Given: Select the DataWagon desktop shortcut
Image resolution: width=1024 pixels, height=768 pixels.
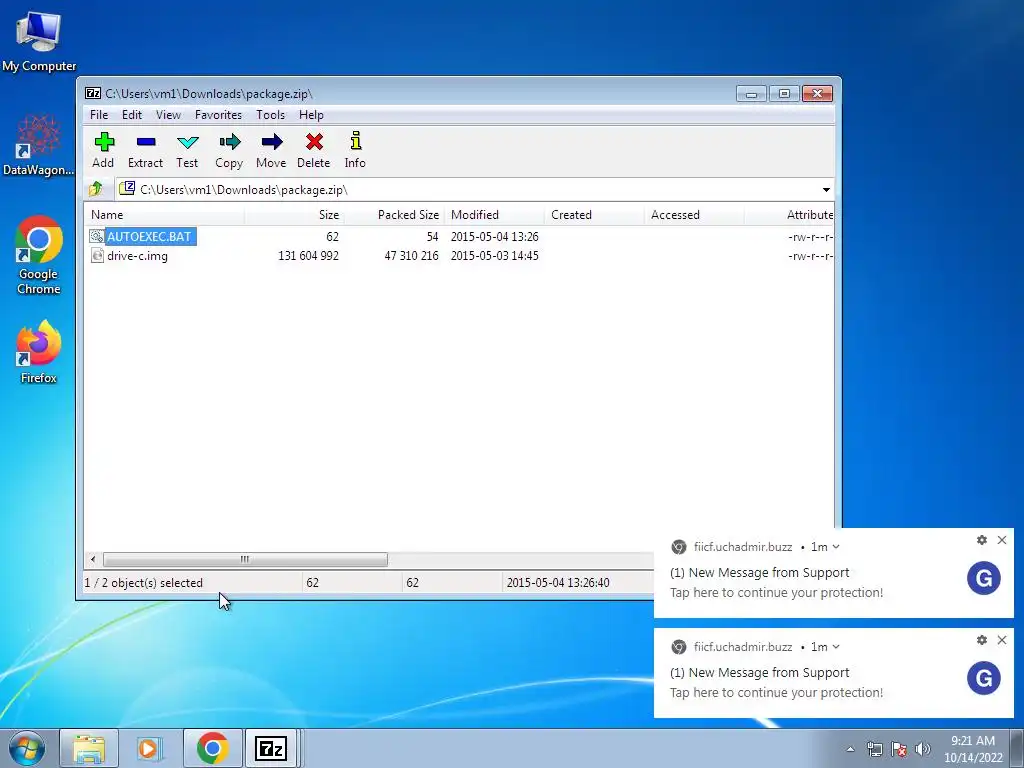Looking at the screenshot, I should point(39,146).
